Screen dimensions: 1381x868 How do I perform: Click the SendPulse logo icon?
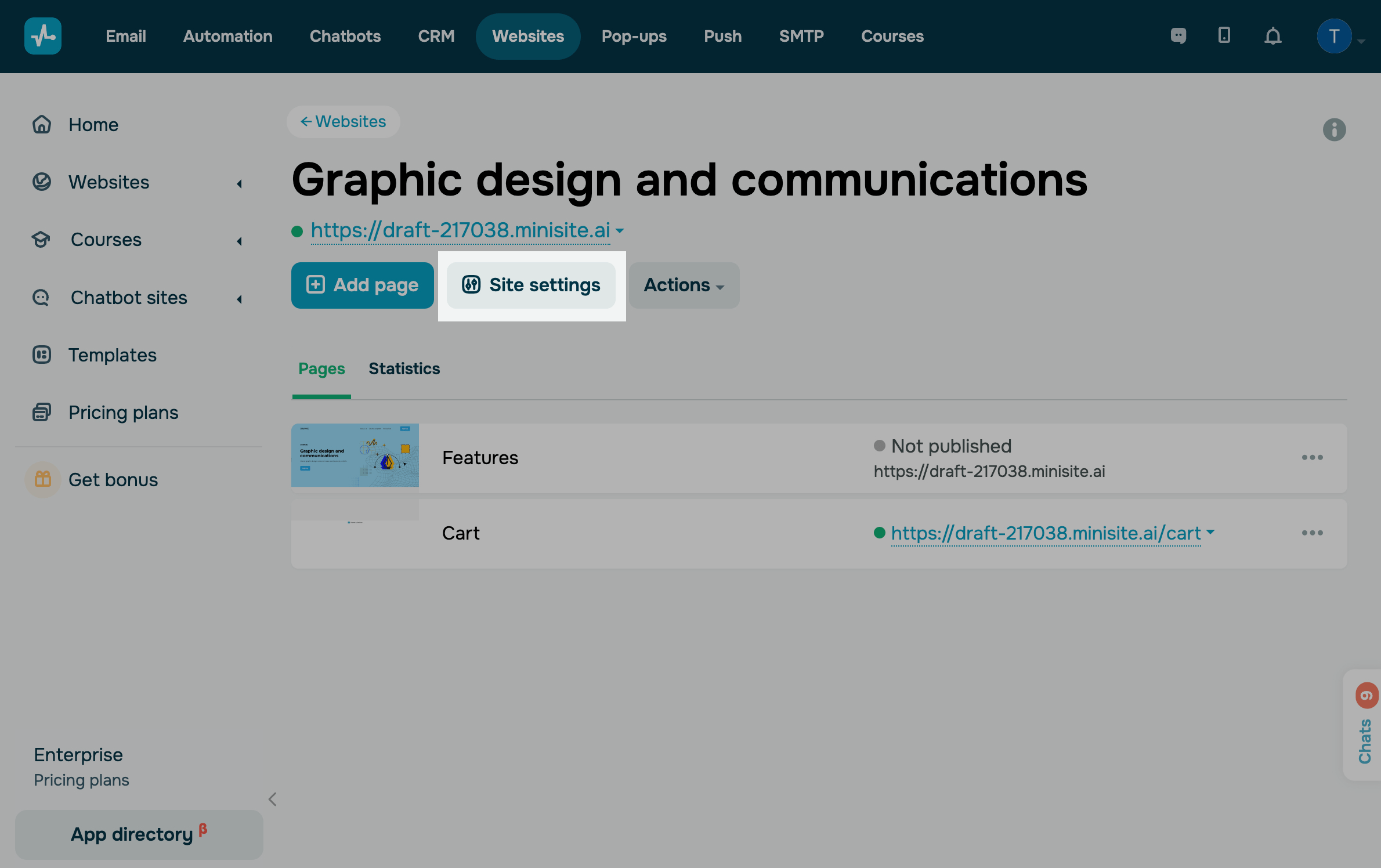(43, 36)
